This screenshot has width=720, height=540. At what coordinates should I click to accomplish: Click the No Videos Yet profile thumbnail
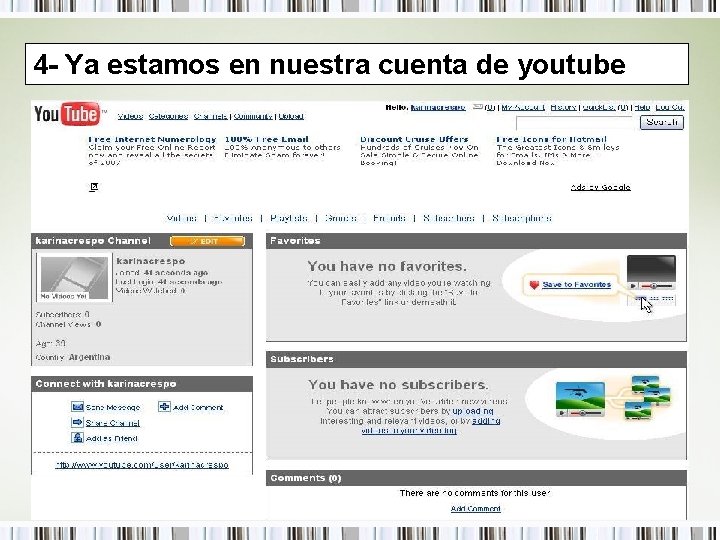[x=74, y=277]
